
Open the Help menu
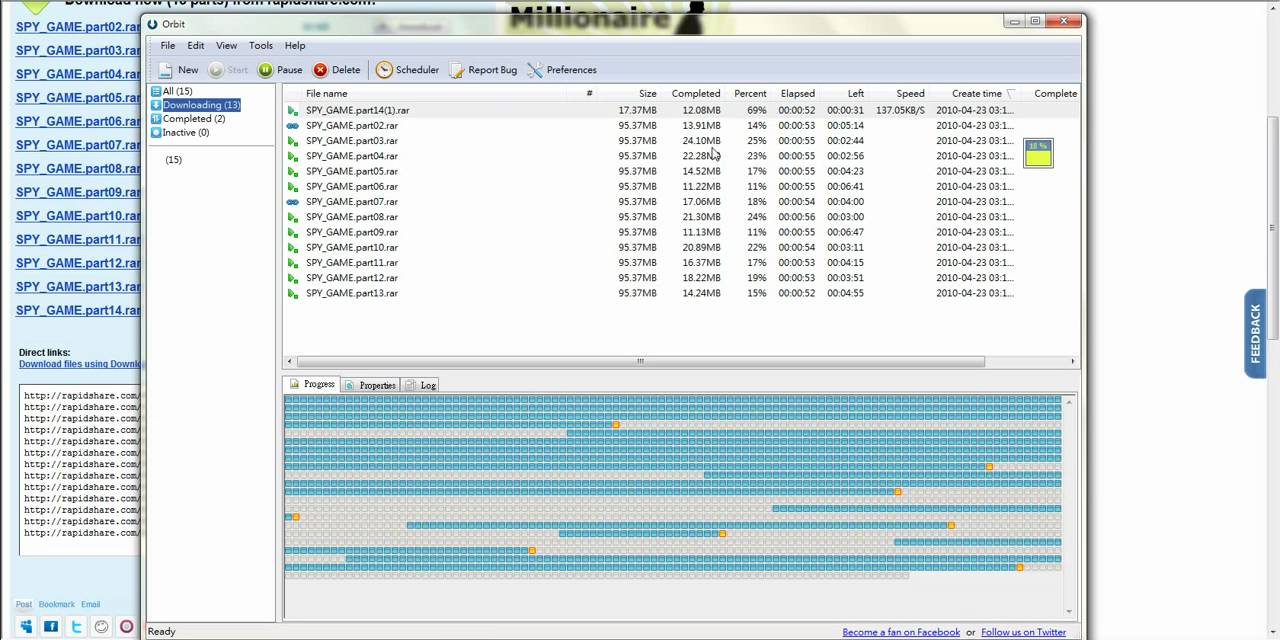pos(295,45)
